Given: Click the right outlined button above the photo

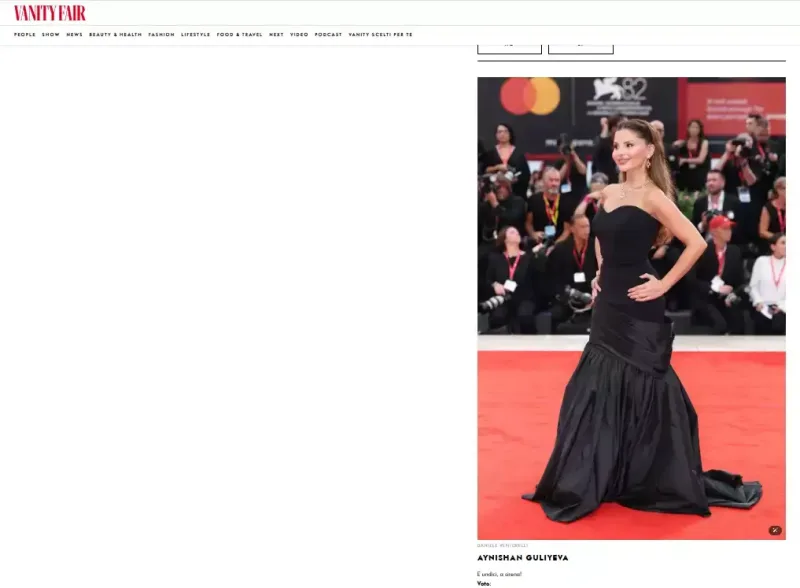Looking at the screenshot, I should tap(580, 46).
